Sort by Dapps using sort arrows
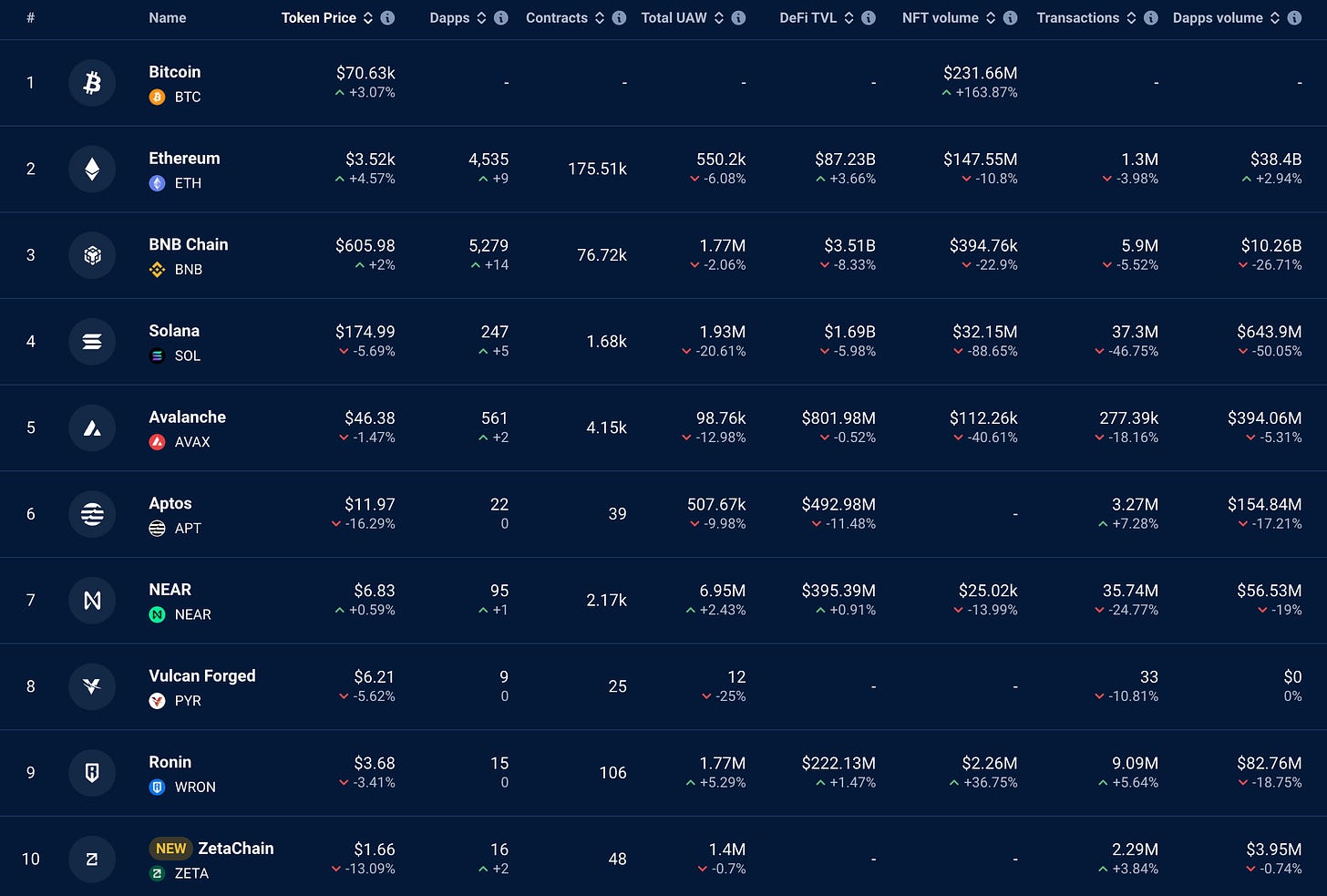Screen dimensions: 1327x896 pos(481,18)
